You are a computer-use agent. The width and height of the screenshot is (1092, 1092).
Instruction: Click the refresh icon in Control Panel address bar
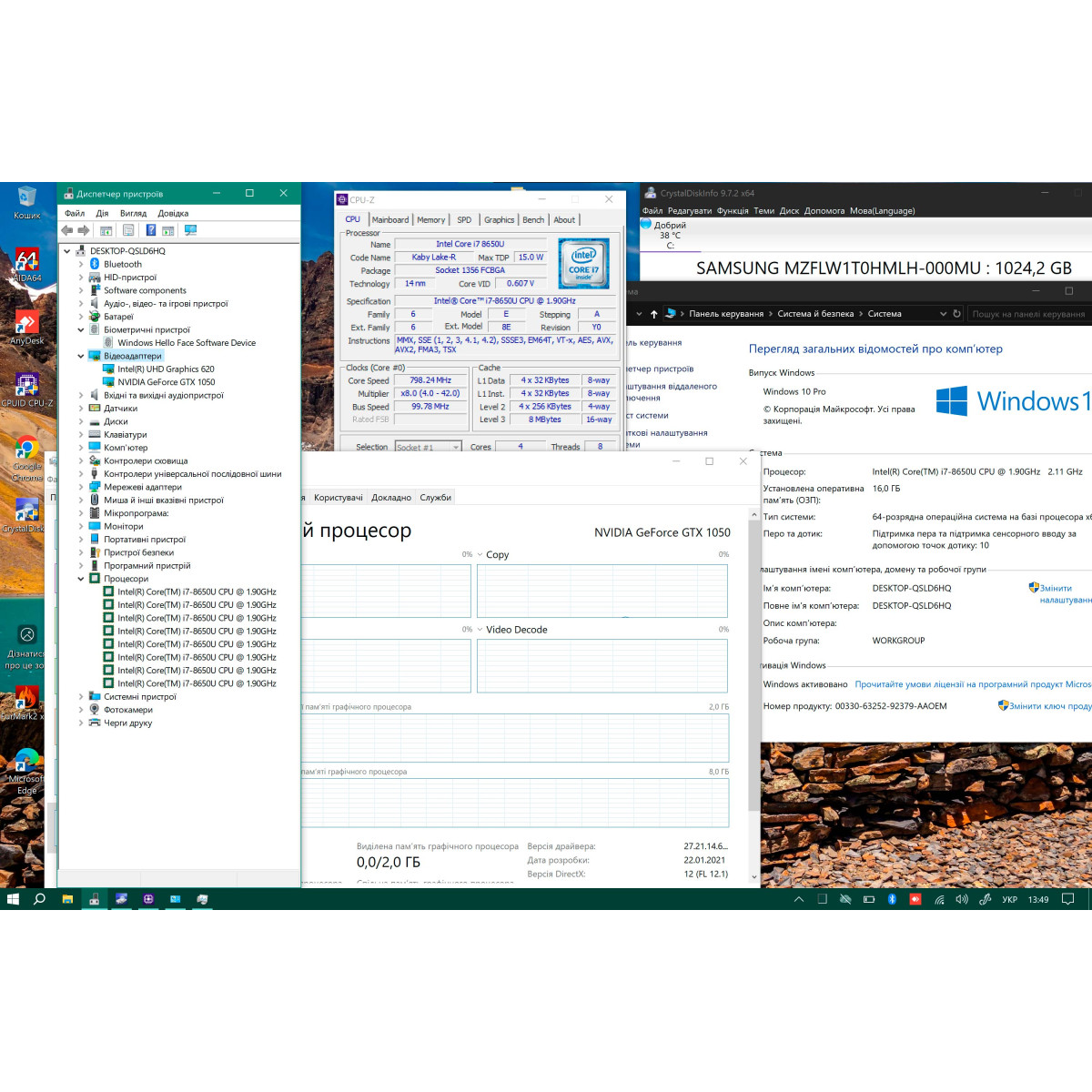pyautogui.click(x=956, y=314)
